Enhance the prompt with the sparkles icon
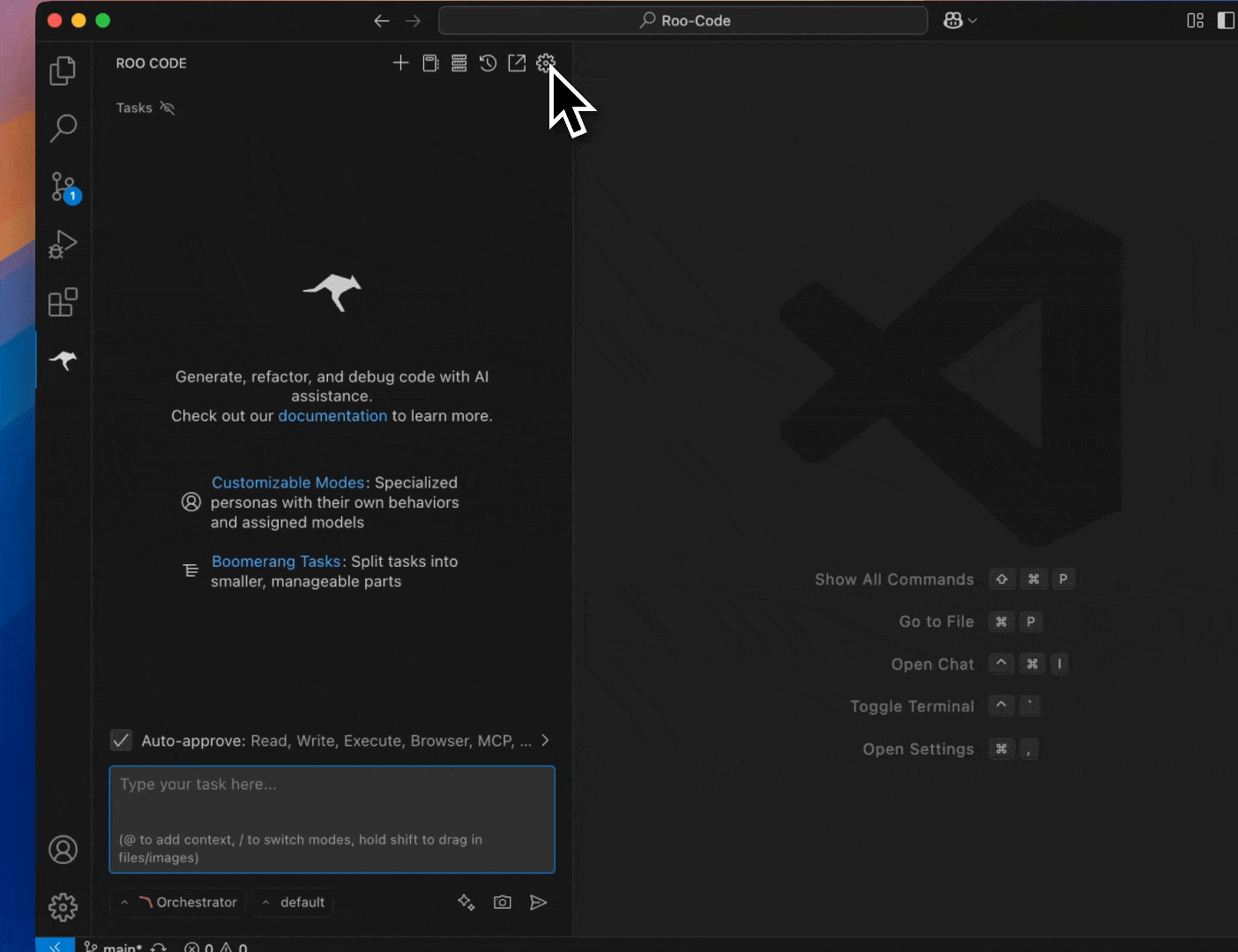1238x952 pixels. [x=466, y=902]
